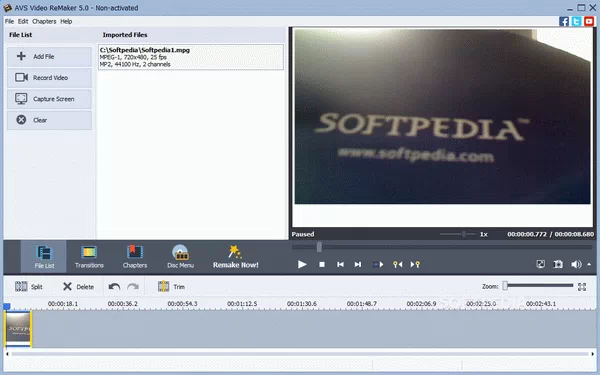600x375 pixels.
Task: Undo the last action
Action: tap(114, 287)
